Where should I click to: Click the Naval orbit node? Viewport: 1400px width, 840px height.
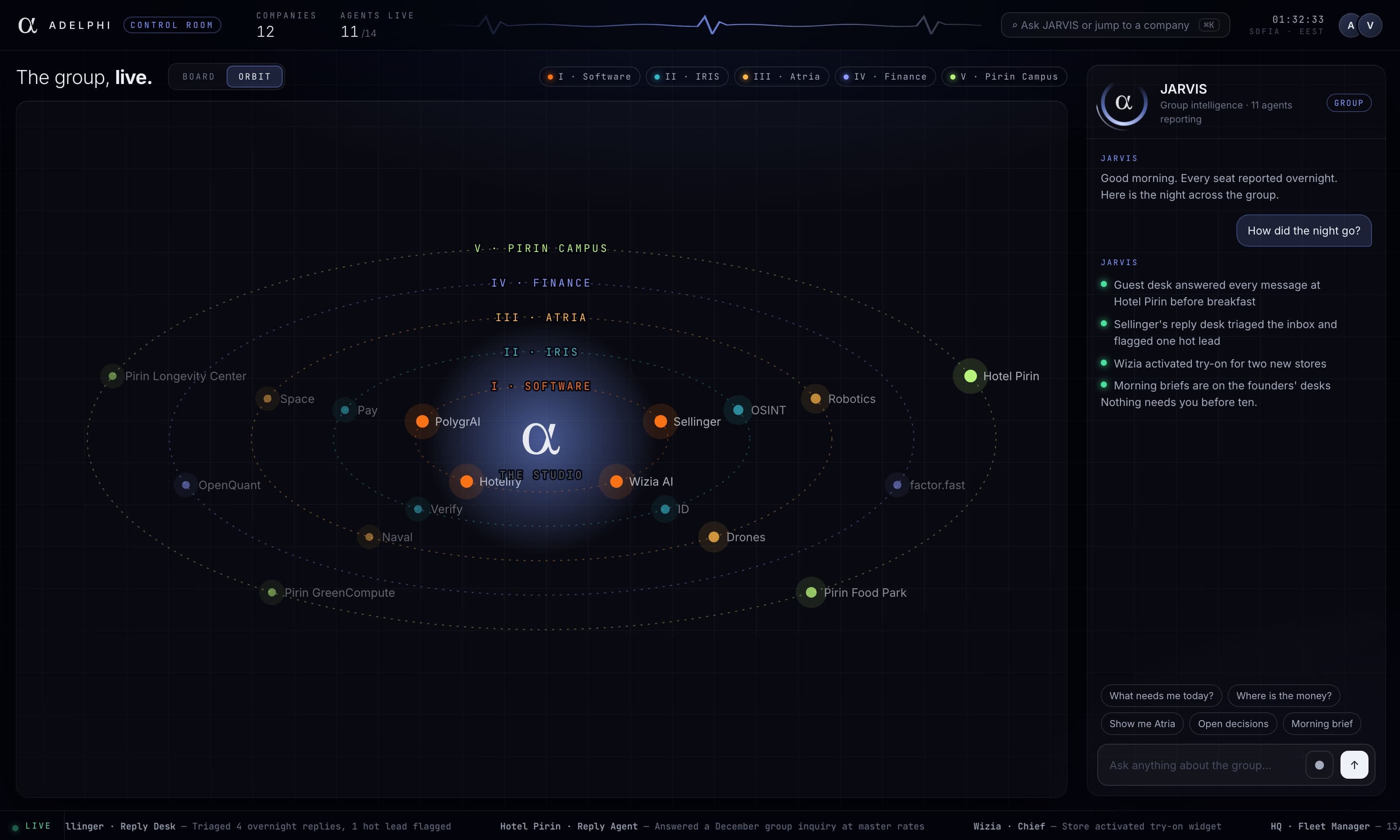coord(369,537)
